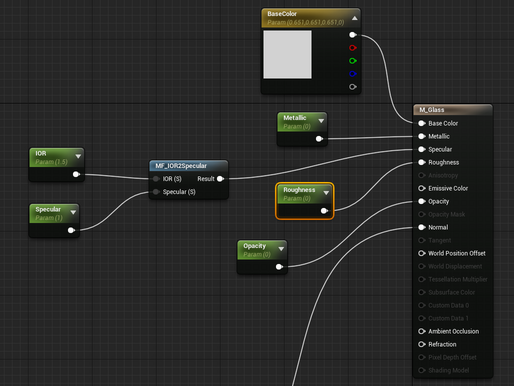Click the disabled Tessellation Multiplier pin

[x=422, y=279]
